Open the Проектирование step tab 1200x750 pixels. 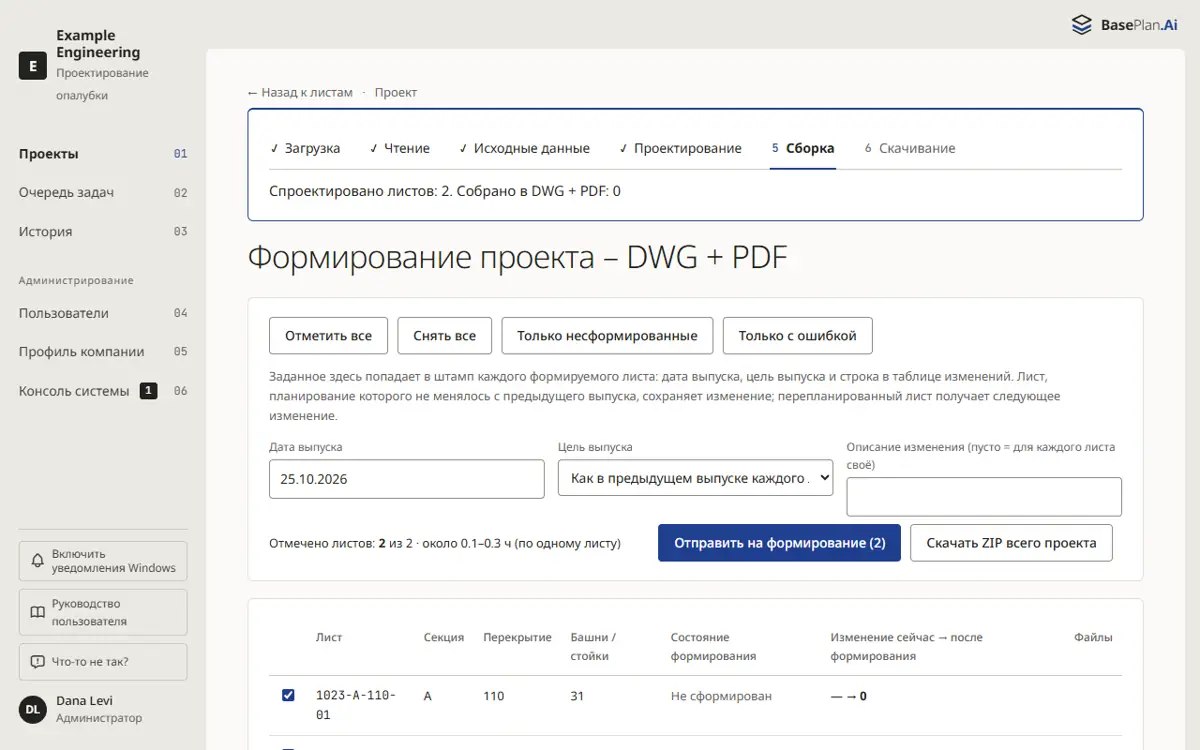tap(680, 148)
